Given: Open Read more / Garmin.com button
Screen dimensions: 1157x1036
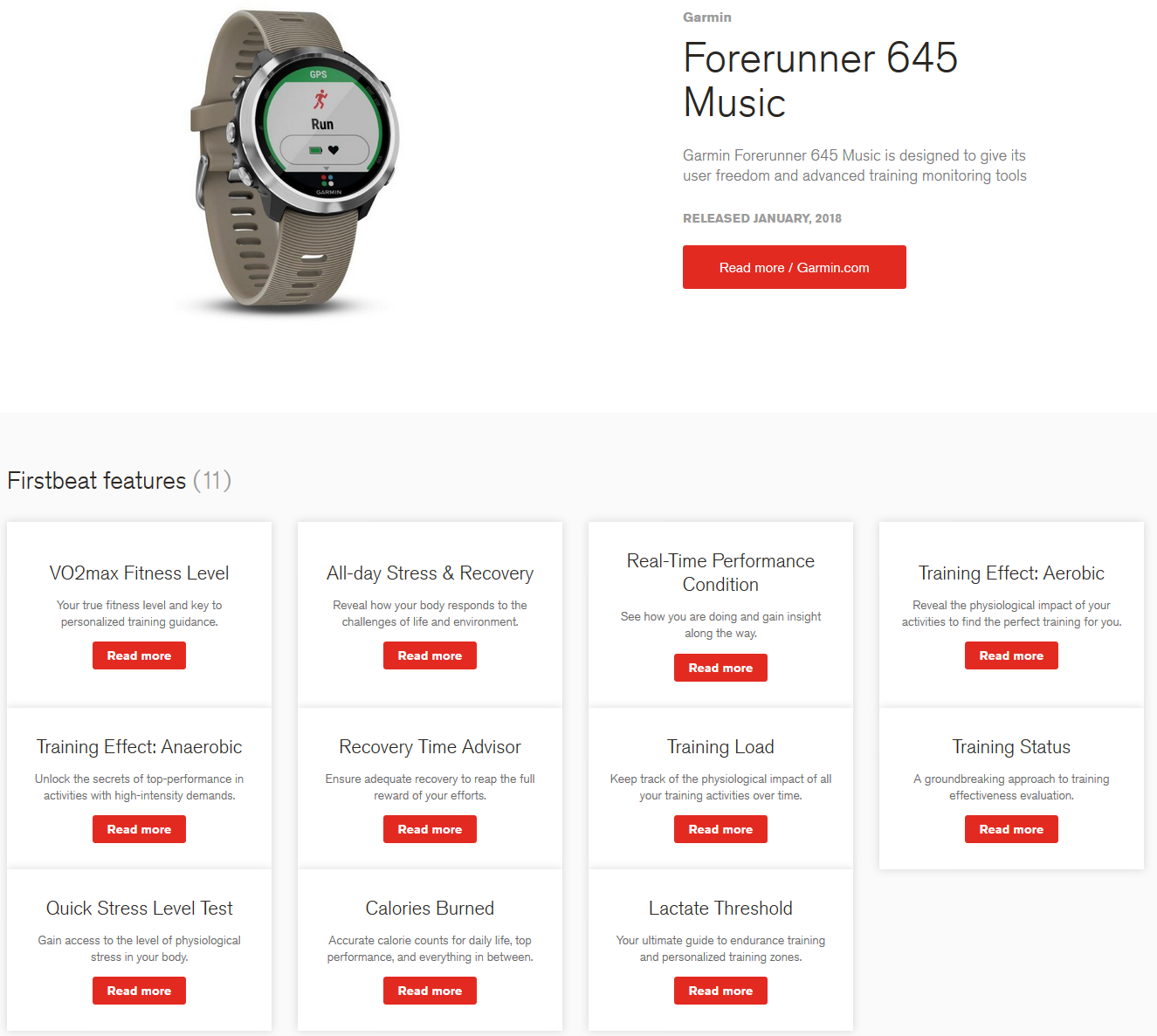Looking at the screenshot, I should 794,267.
